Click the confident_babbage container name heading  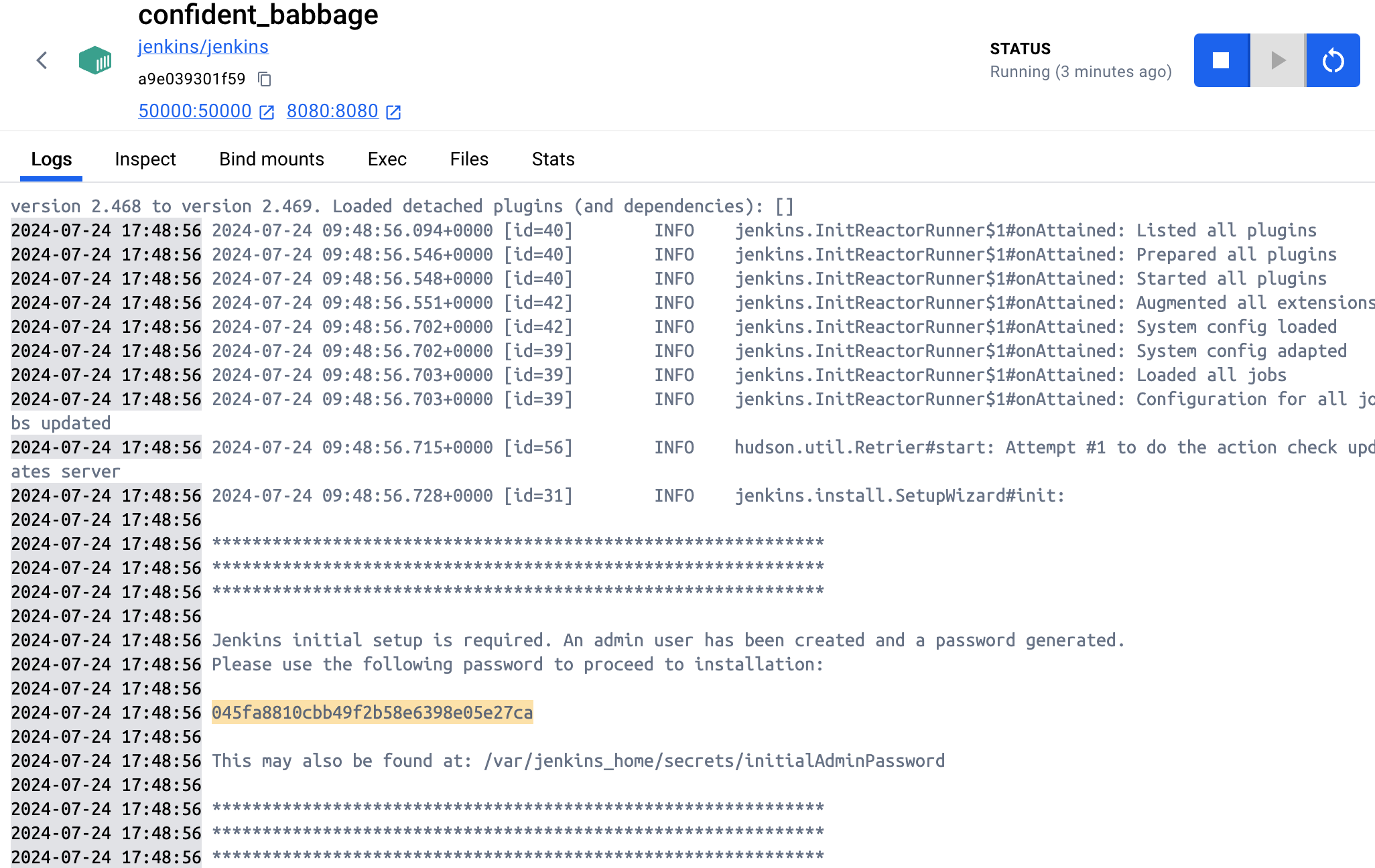258,15
